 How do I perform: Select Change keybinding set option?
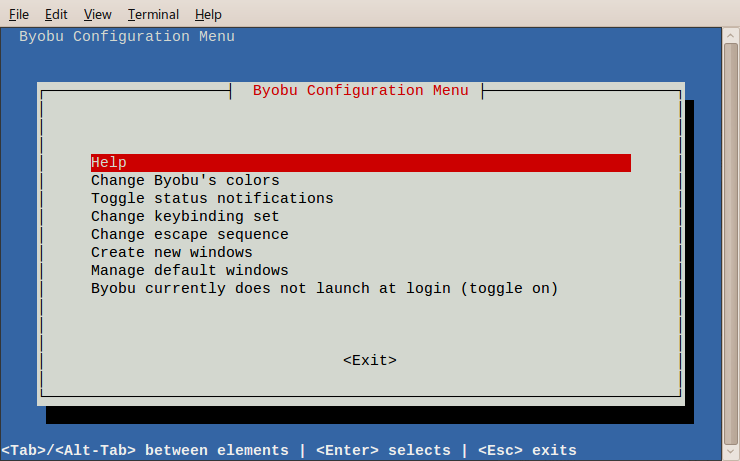pos(185,216)
